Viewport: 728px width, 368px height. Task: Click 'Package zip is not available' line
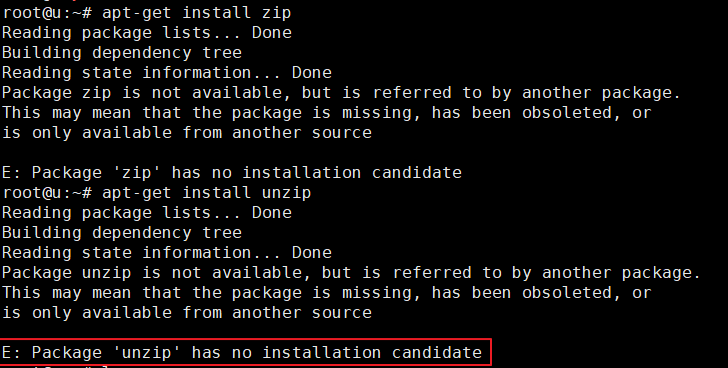click(341, 93)
